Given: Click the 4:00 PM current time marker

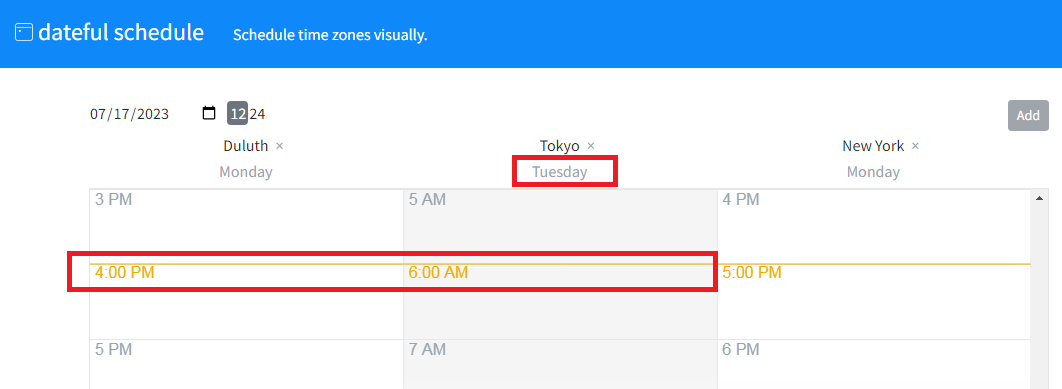Looking at the screenshot, I should coord(125,272).
